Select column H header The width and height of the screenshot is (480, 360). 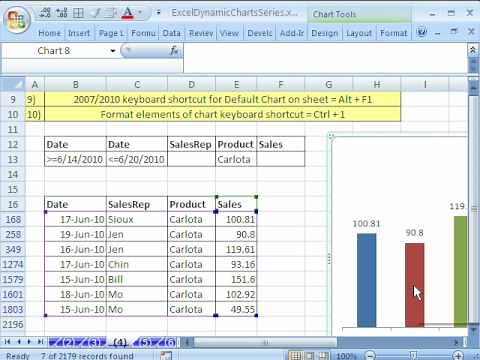377,85
